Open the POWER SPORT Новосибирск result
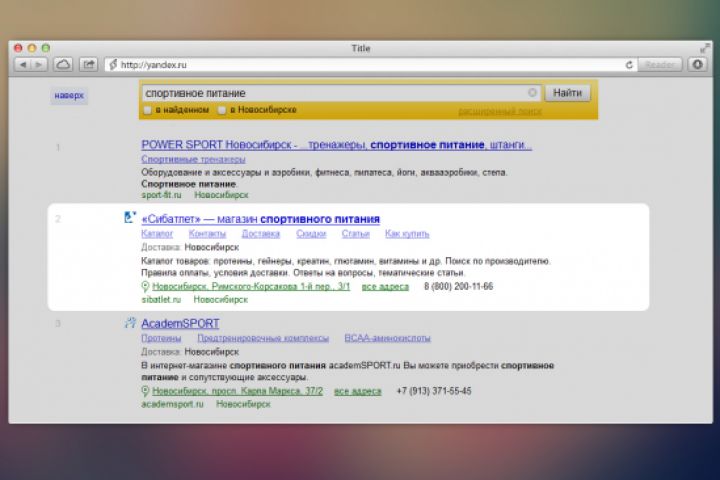 [336, 145]
